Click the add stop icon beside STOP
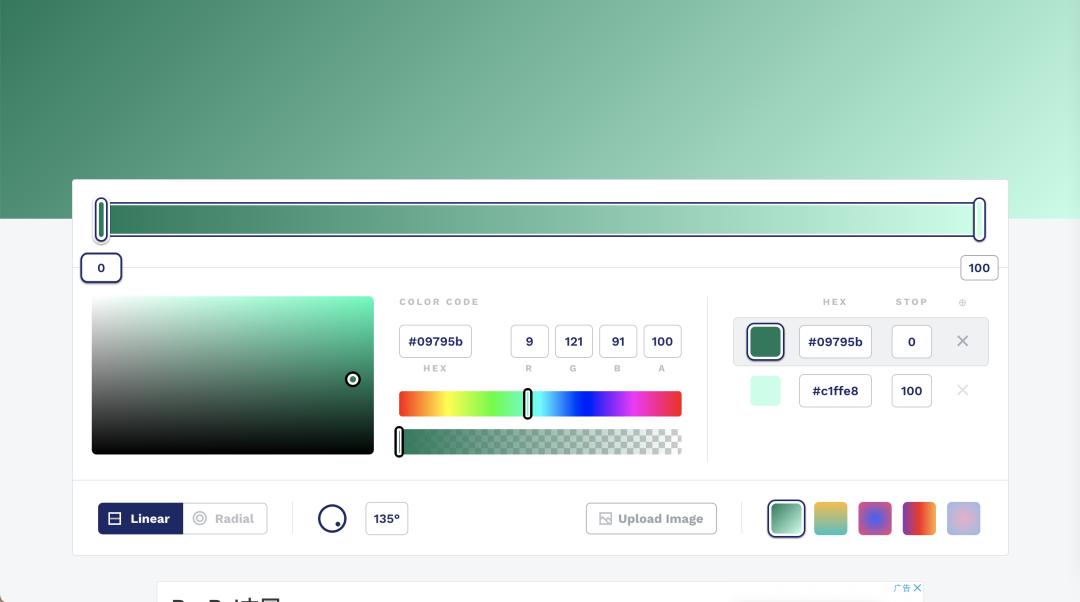 click(962, 302)
